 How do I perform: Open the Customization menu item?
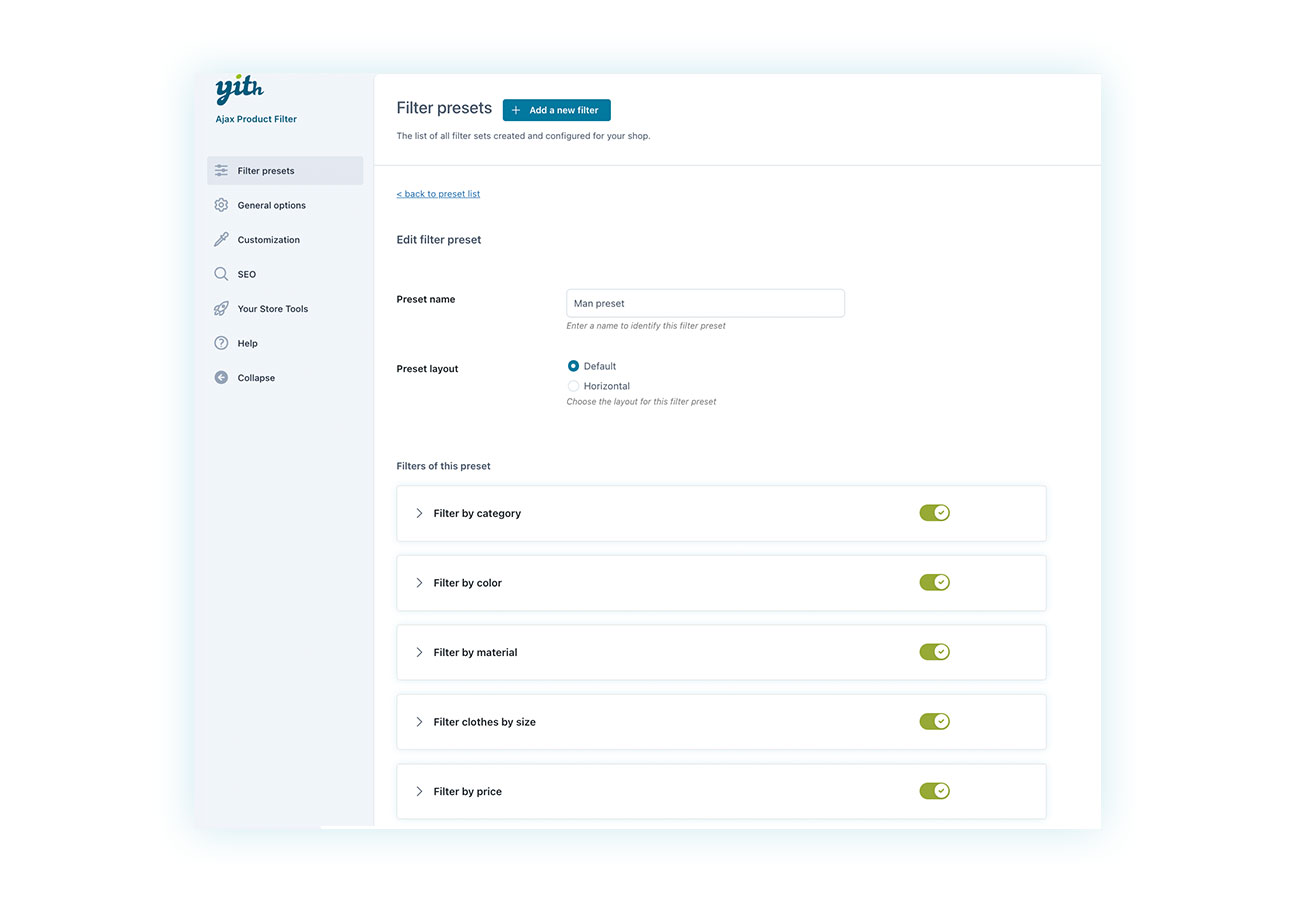[x=269, y=240]
